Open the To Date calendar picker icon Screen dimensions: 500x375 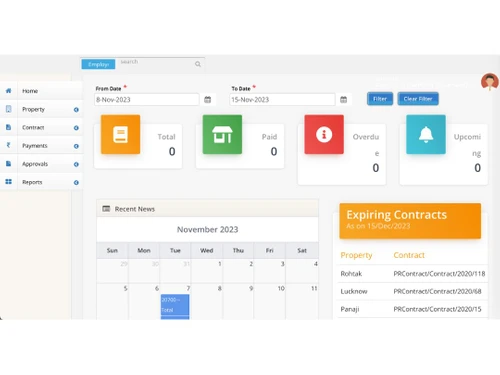coord(343,99)
